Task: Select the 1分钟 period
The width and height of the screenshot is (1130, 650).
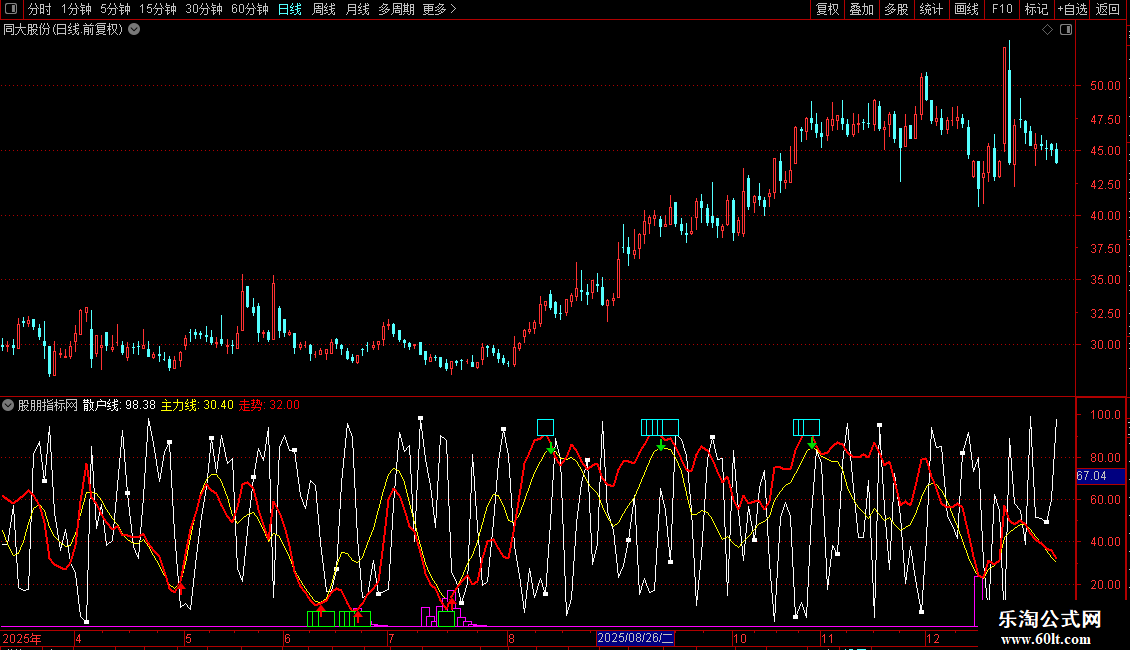Action: [76, 9]
